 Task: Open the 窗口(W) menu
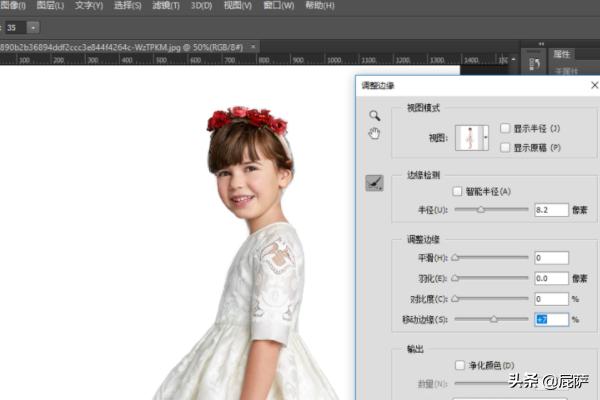pyautogui.click(x=280, y=6)
